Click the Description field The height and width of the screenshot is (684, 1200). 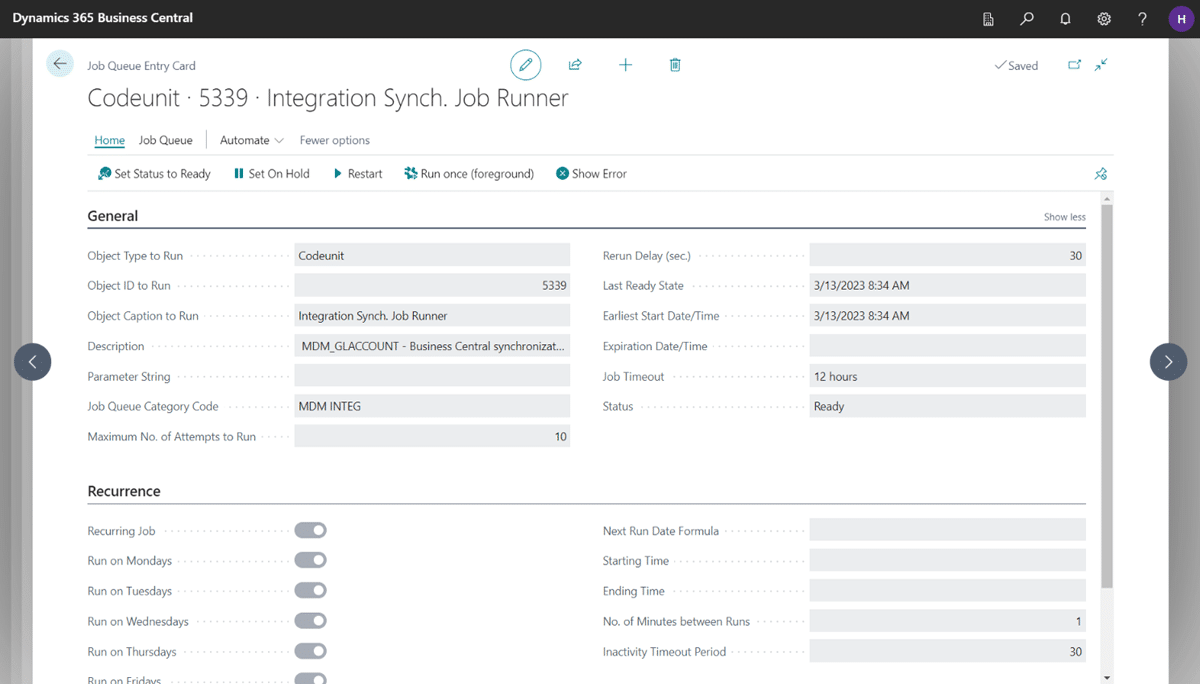point(432,346)
